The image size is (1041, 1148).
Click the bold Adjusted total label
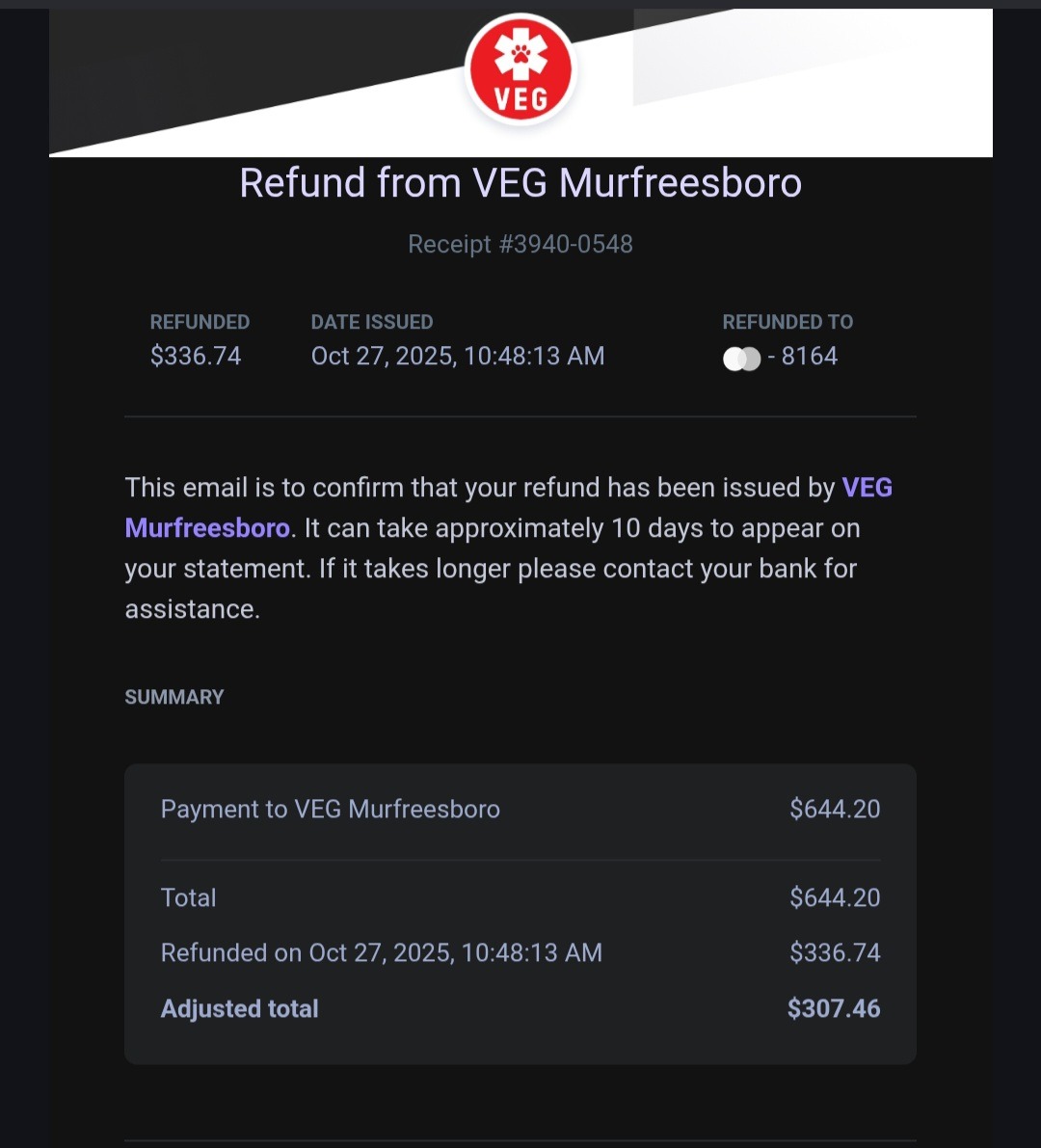pos(239,1009)
